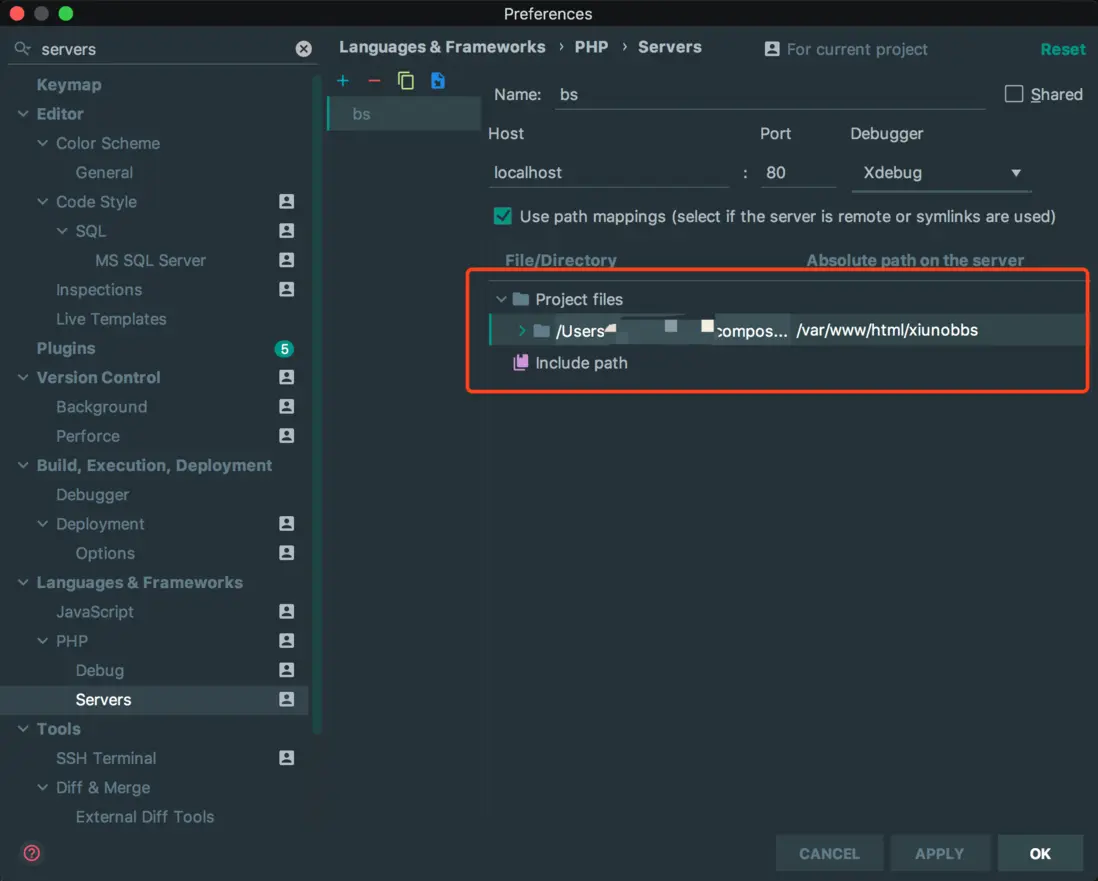The height and width of the screenshot is (881, 1098).
Task: Click the APPLY button
Action: 939,853
